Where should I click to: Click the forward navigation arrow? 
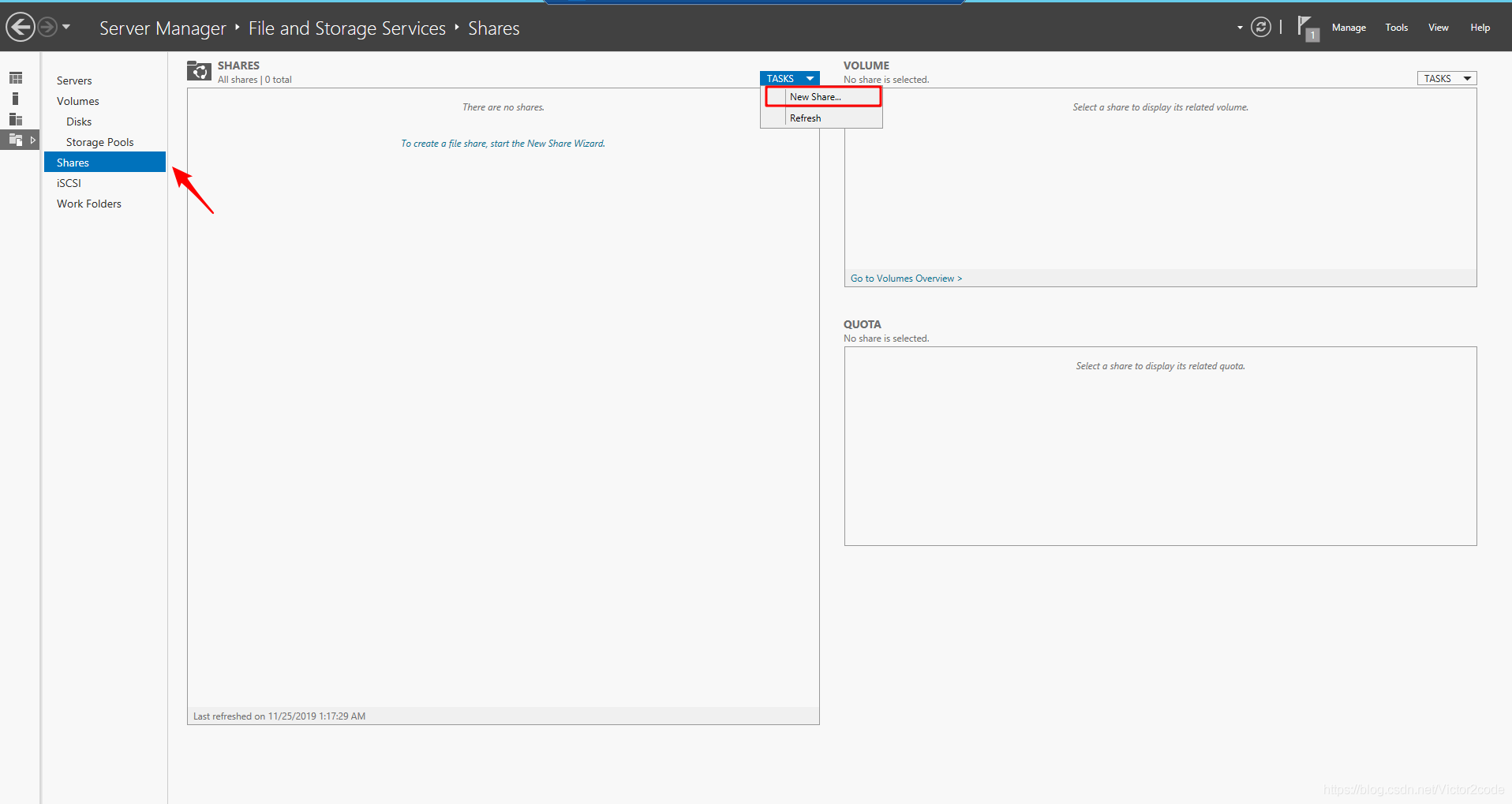48,28
